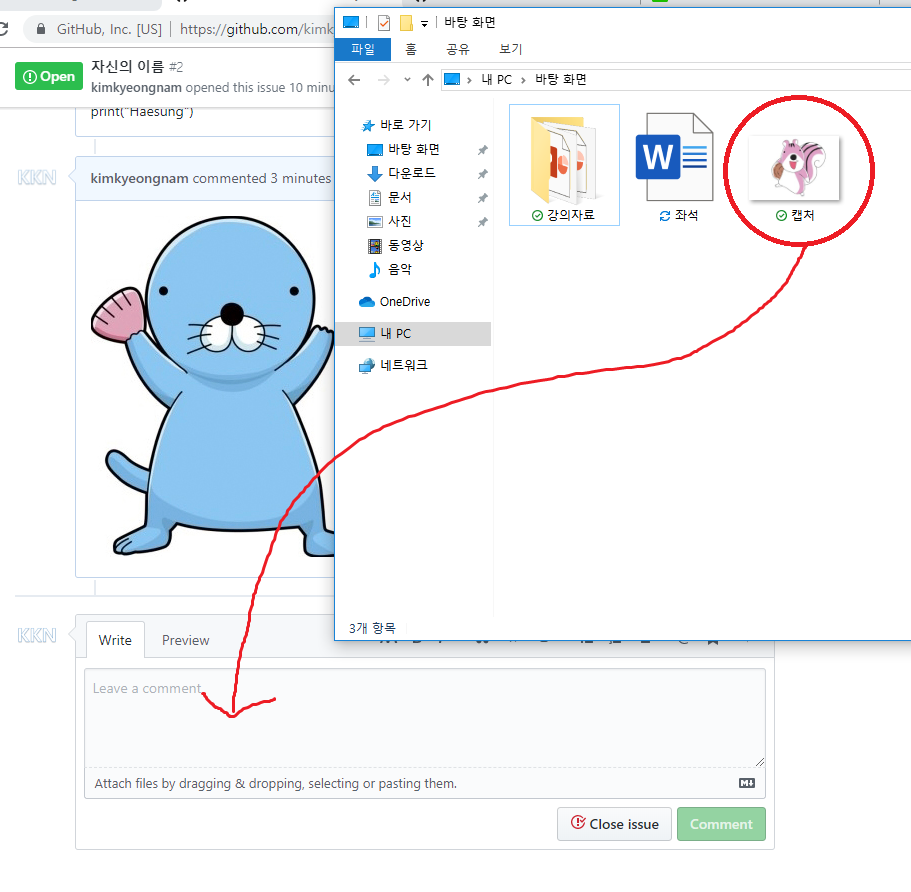Unpin 다운로드 from Quick access
Viewport: 911px width, 892px height.
[481, 173]
